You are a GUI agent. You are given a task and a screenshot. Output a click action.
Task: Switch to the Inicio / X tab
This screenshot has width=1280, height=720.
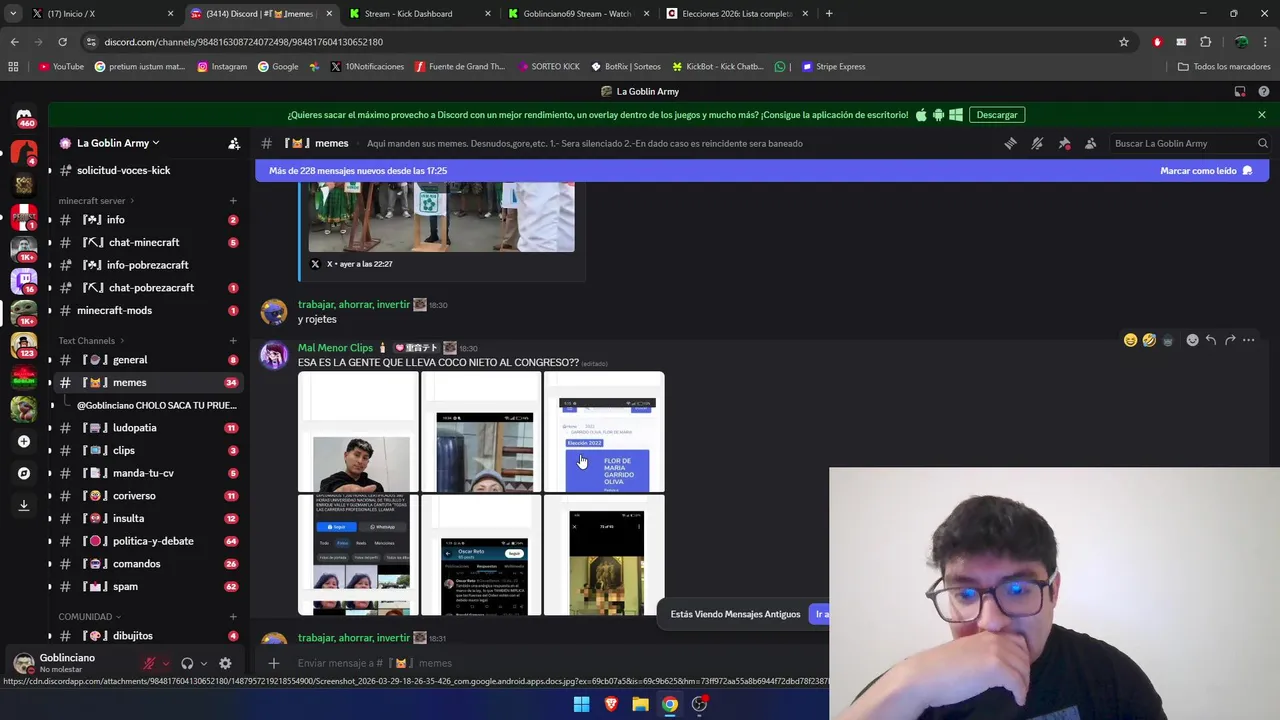point(100,14)
